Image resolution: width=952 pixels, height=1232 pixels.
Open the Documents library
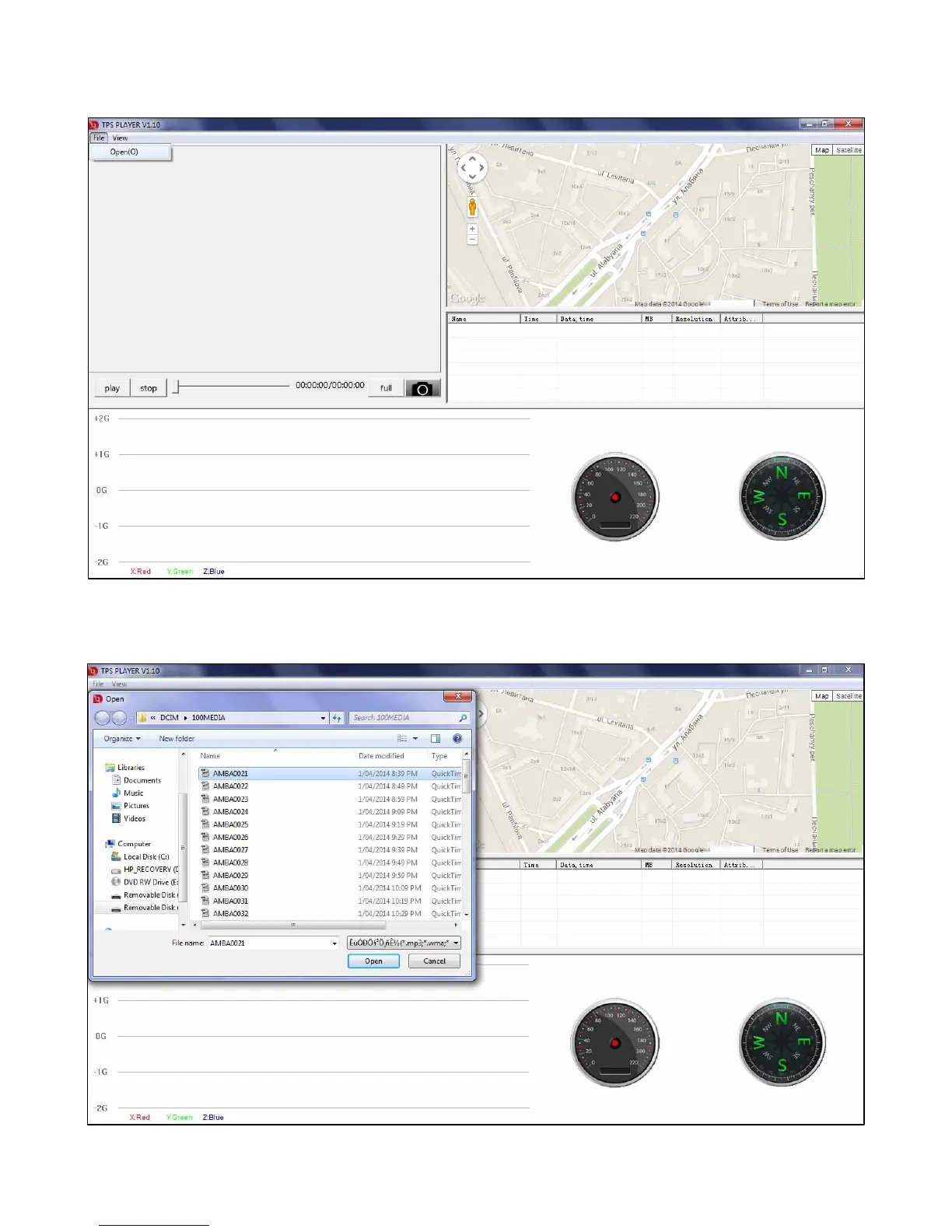(136, 780)
